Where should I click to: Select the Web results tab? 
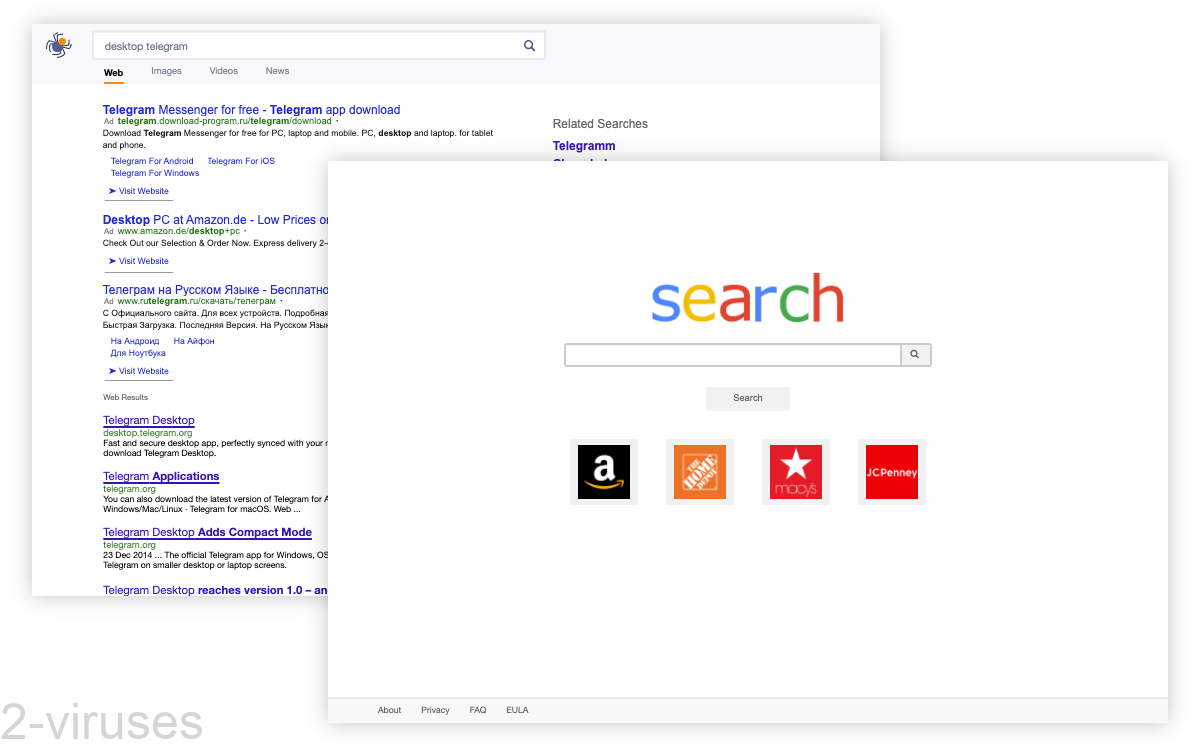click(113, 72)
